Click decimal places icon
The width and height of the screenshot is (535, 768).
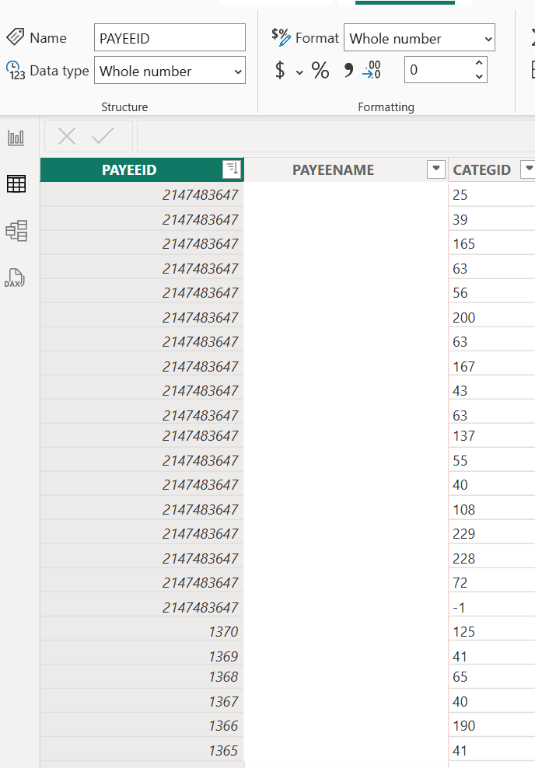371,70
